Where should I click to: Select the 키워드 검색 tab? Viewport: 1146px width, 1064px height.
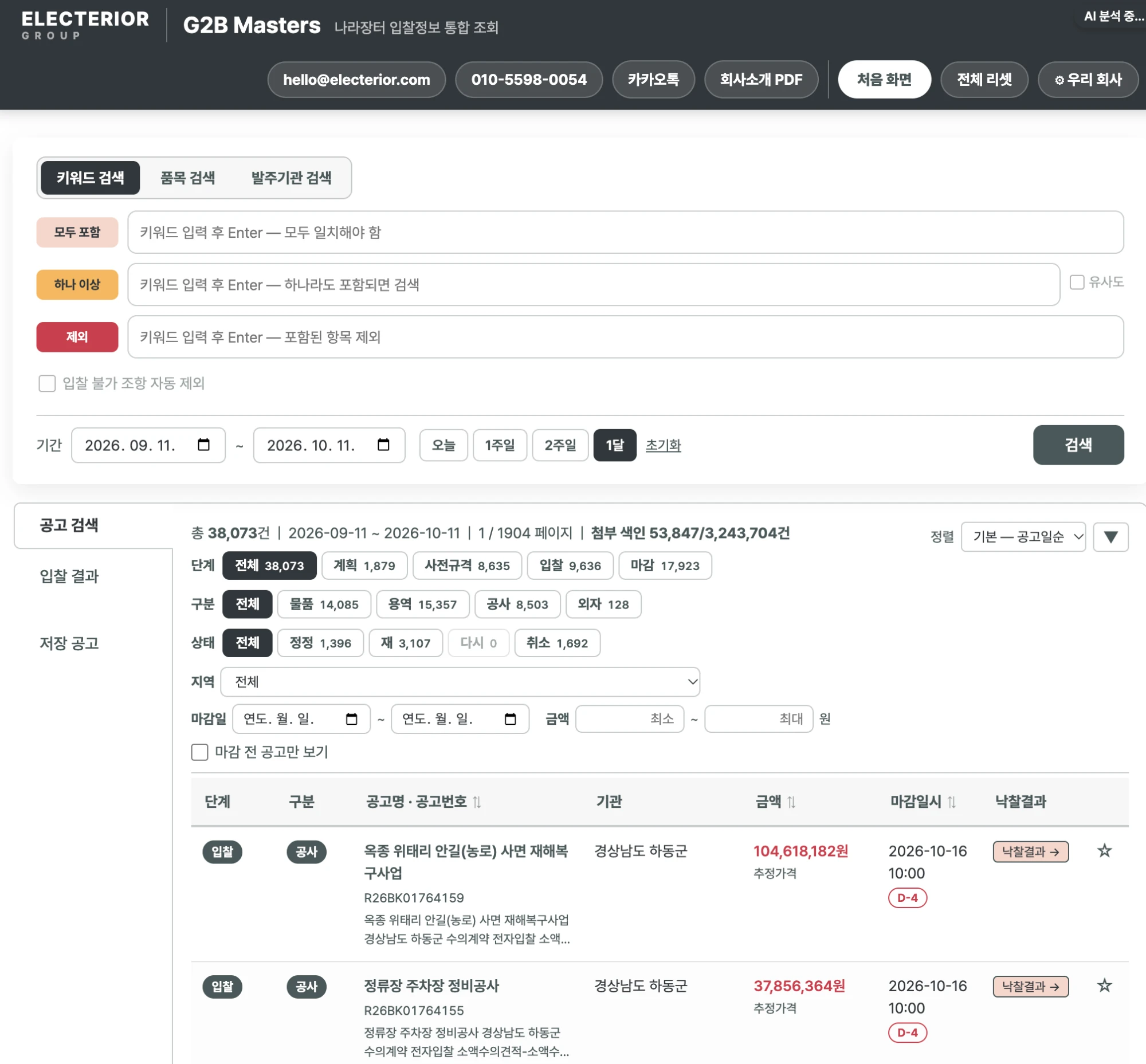click(x=90, y=178)
